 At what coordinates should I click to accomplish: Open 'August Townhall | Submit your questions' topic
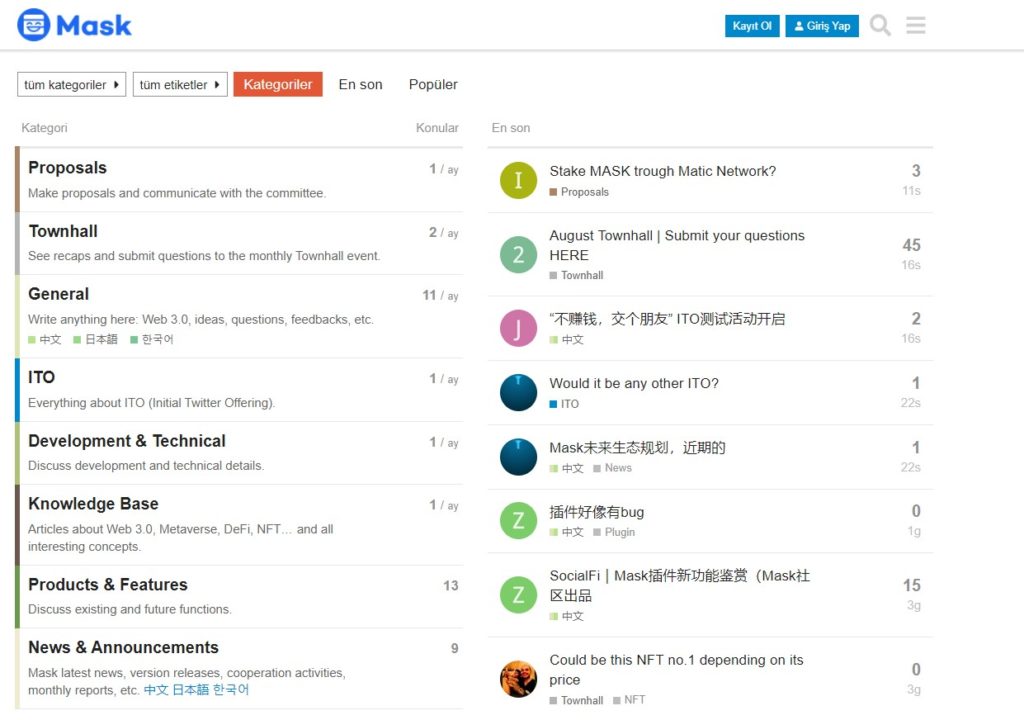click(677, 245)
